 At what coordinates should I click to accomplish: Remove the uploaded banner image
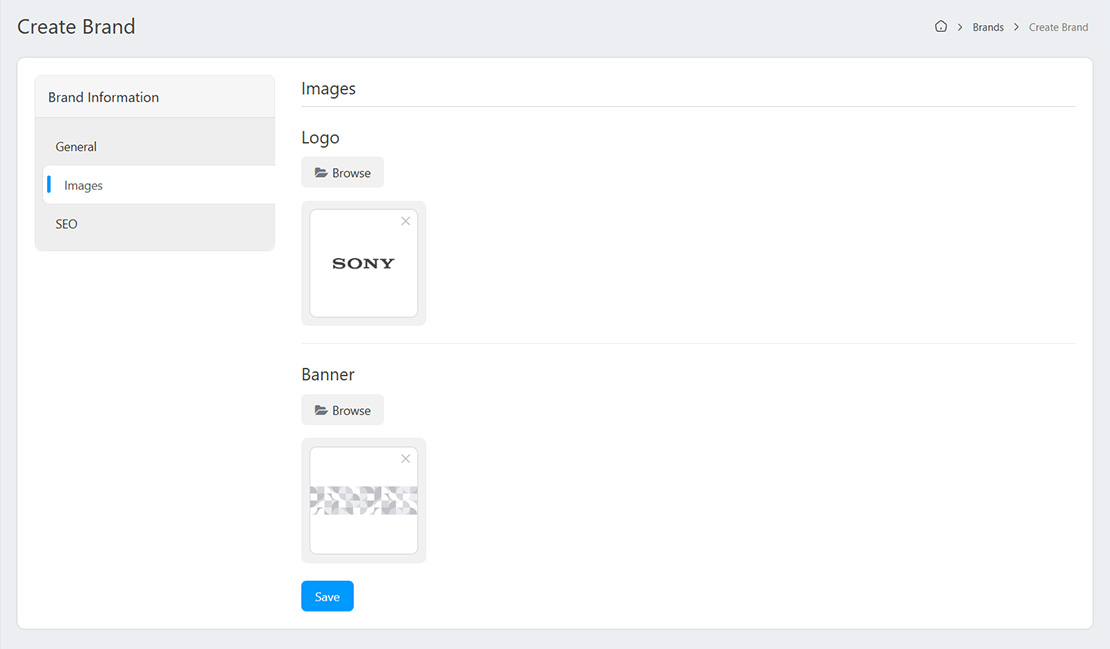tap(405, 459)
